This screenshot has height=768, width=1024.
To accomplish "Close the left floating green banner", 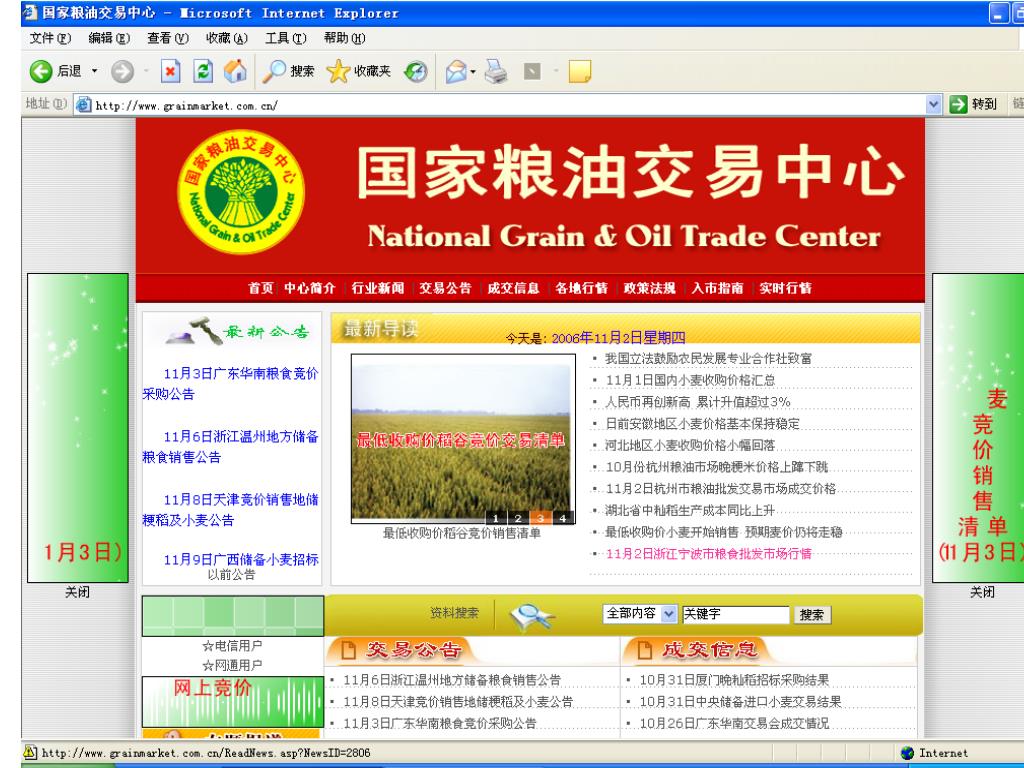I will pos(77,592).
